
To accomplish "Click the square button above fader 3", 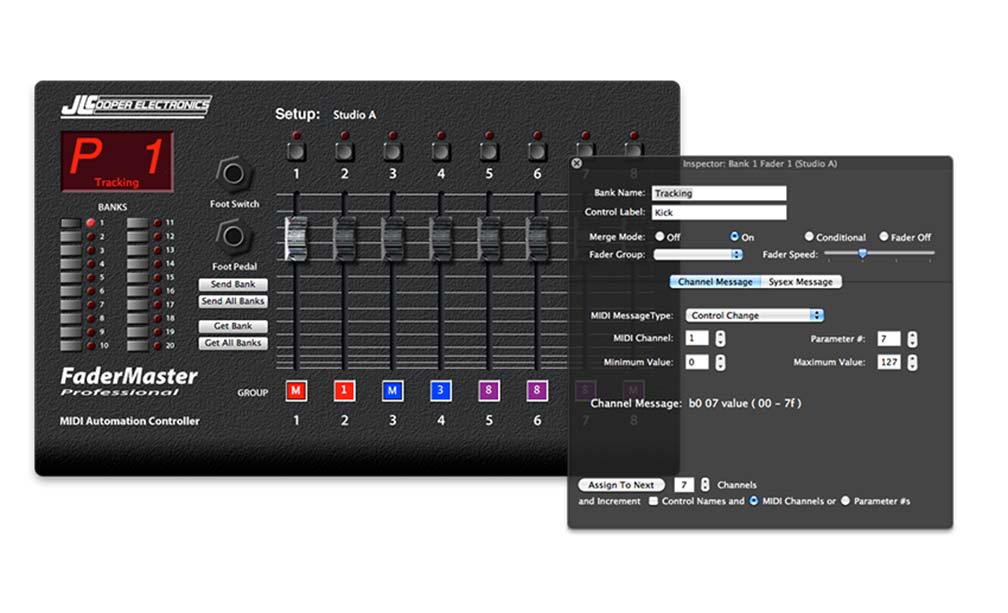I will coord(393,152).
